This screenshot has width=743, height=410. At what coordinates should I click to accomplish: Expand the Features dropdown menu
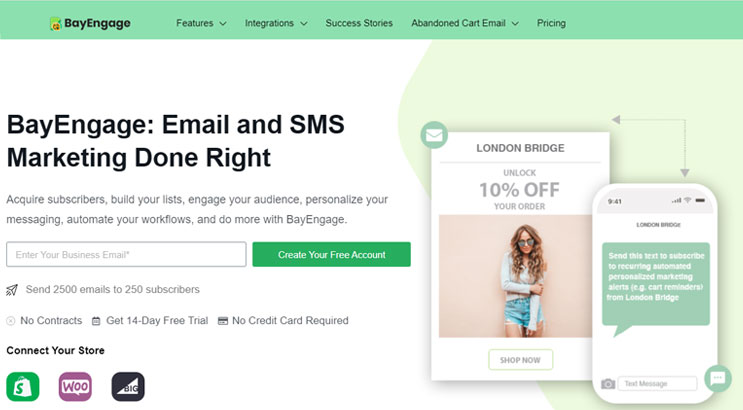click(x=201, y=23)
